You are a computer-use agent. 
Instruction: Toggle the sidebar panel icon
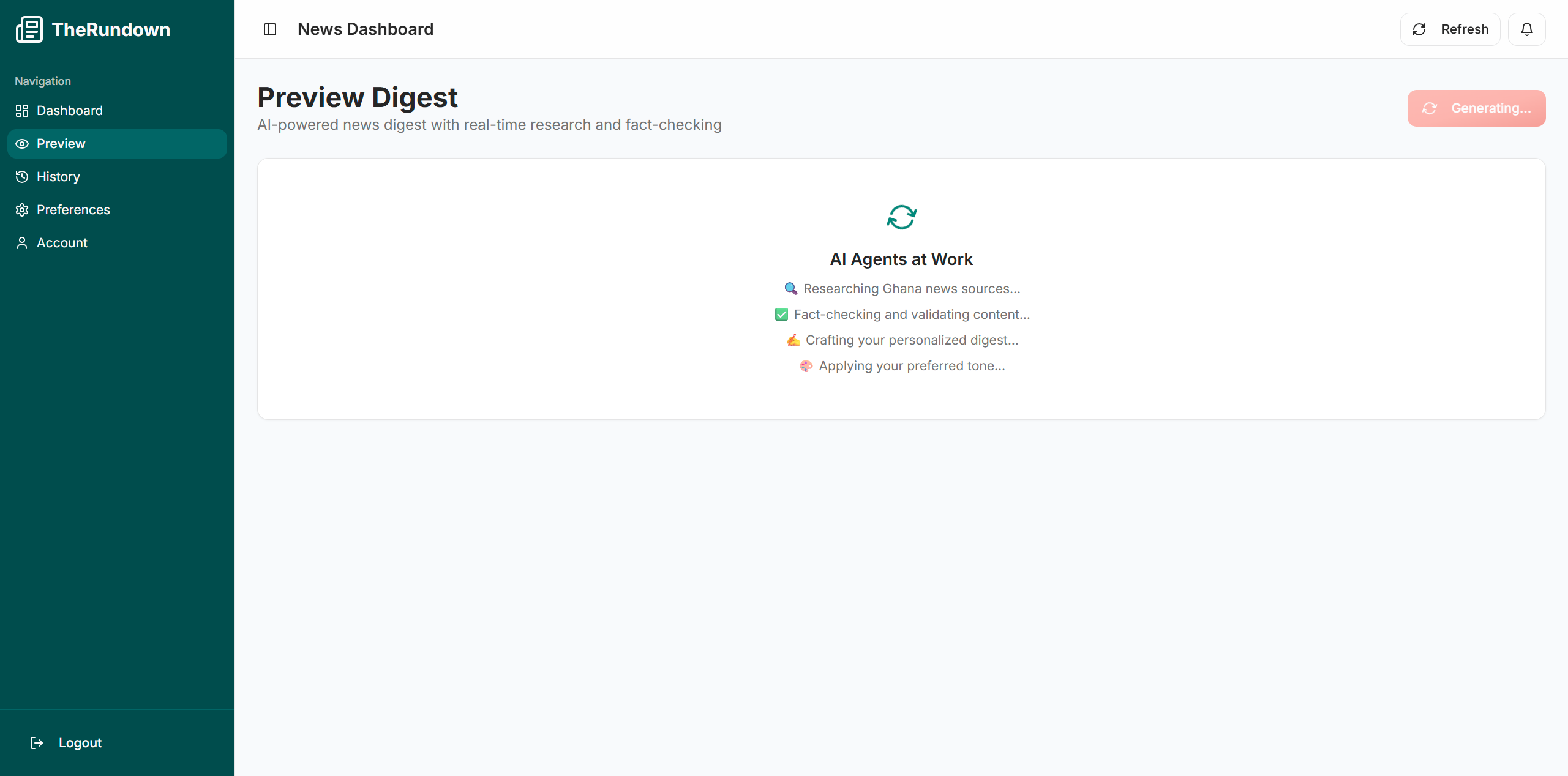270,29
